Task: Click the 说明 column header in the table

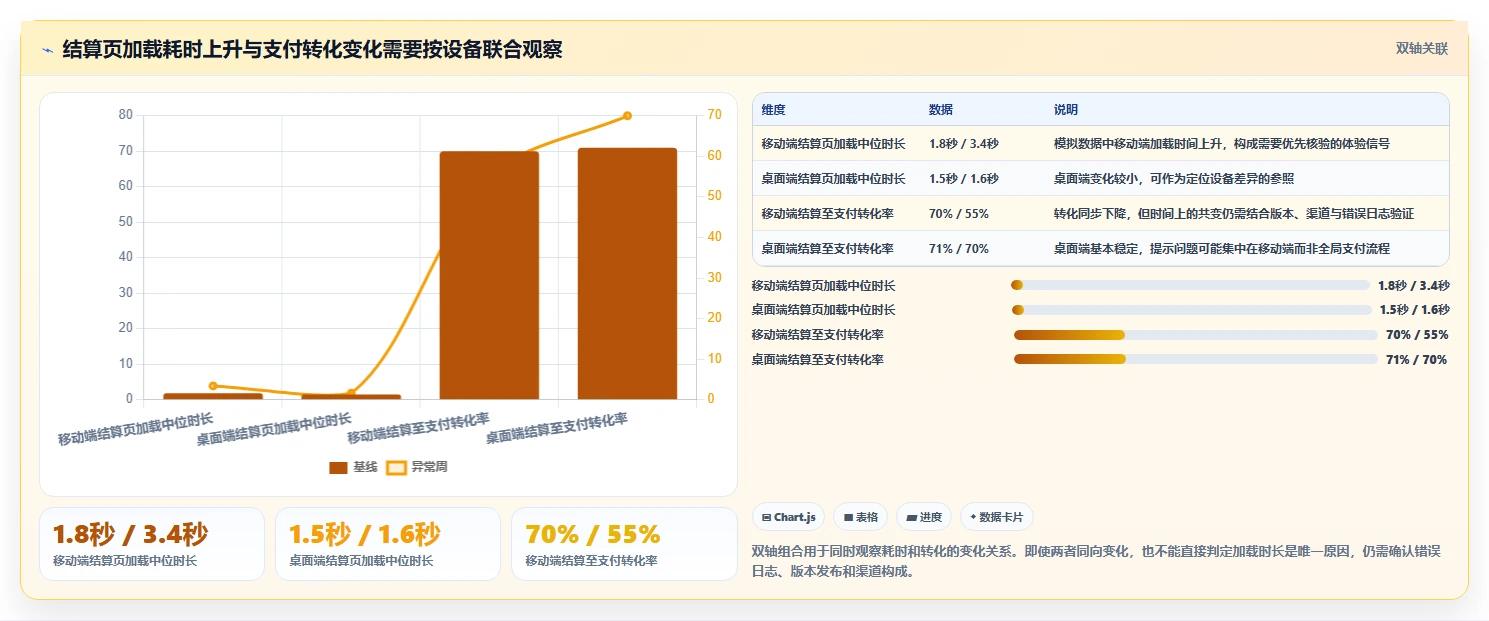Action: (x=1066, y=110)
